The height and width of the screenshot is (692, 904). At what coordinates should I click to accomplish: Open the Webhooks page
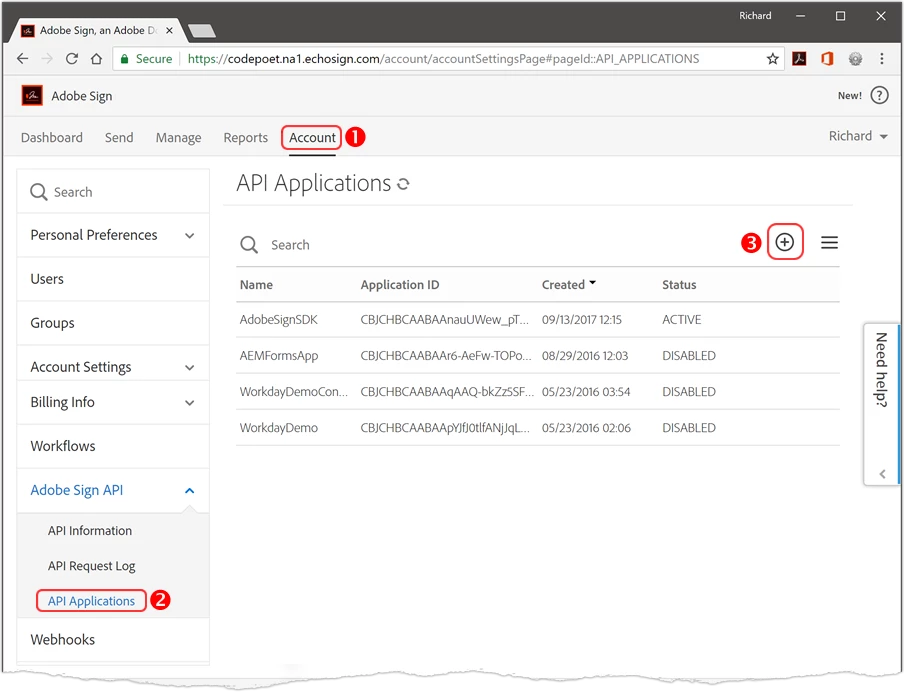click(113, 640)
